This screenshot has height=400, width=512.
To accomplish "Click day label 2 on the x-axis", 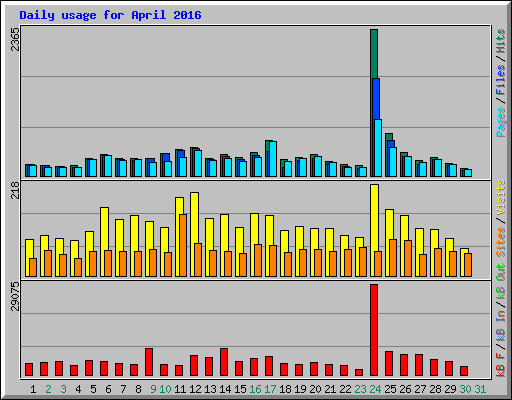I will pos(48,389).
